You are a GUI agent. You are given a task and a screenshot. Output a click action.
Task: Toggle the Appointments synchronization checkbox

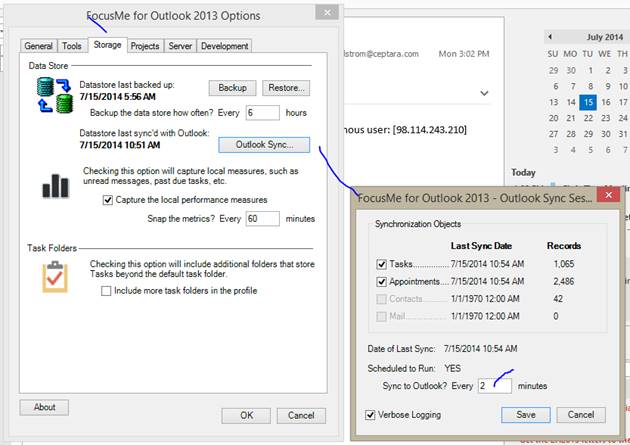[x=381, y=282]
